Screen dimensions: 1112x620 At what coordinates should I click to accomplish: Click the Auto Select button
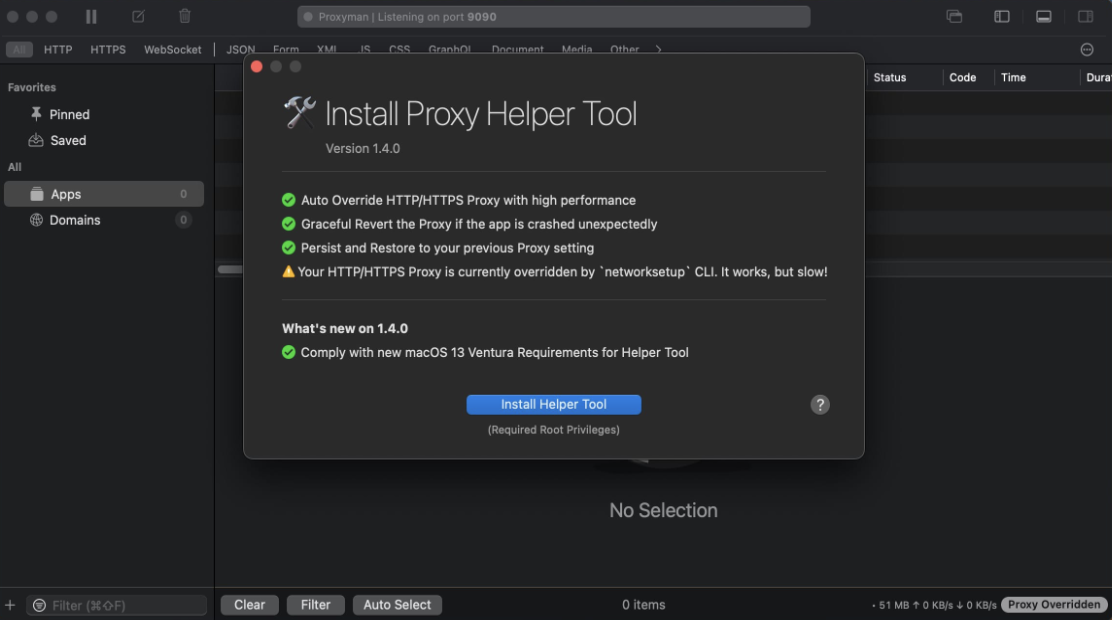[x=397, y=605]
